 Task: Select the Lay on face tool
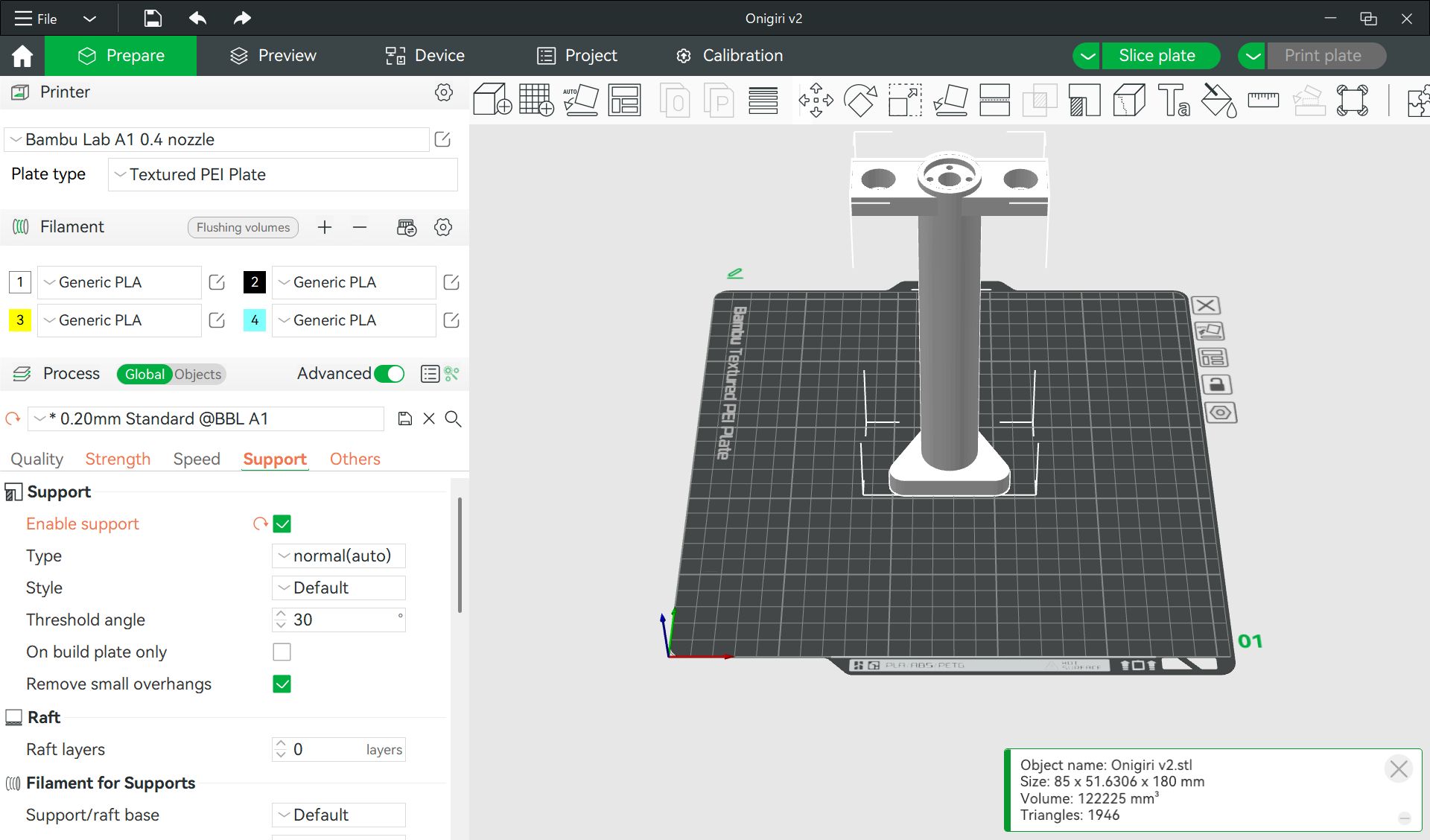950,100
